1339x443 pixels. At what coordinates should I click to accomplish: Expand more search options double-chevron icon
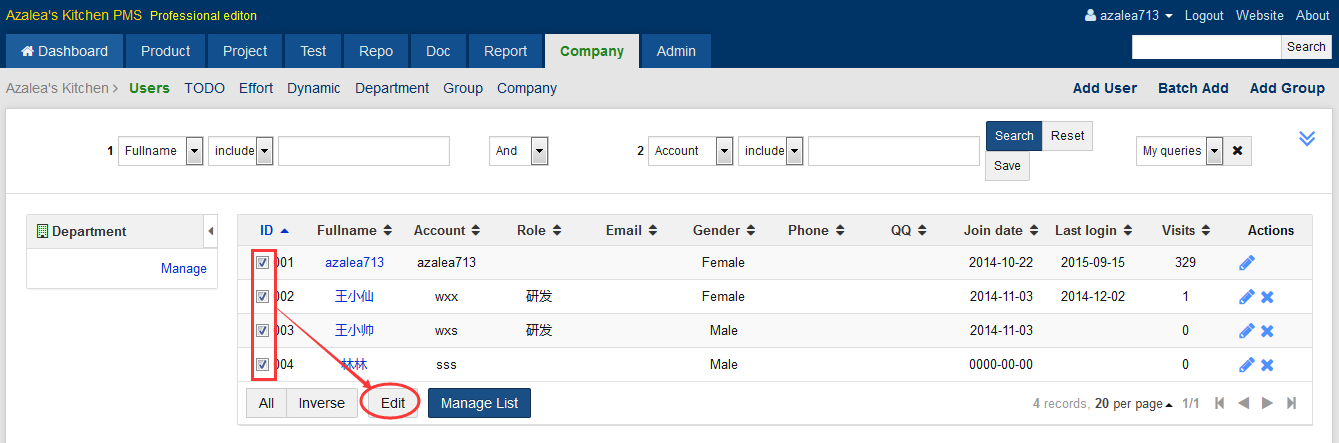[1306, 138]
